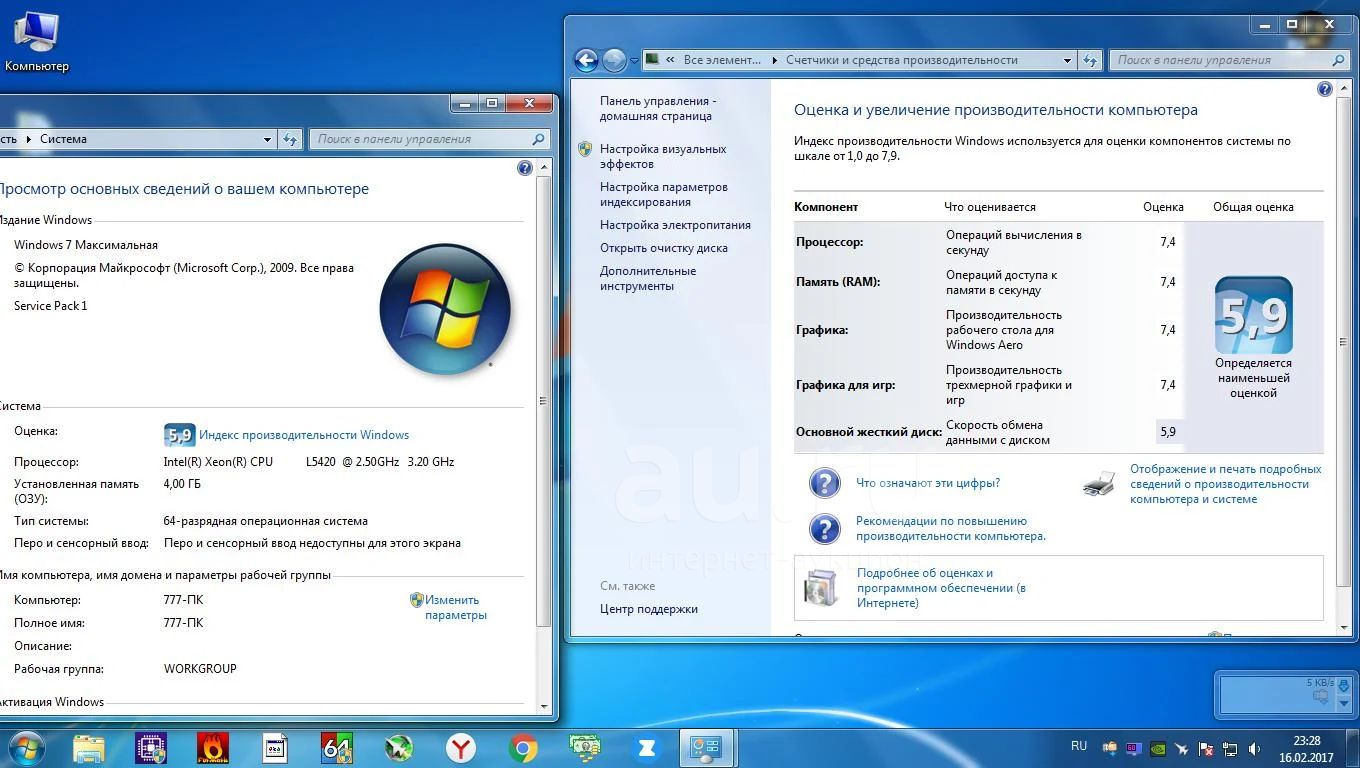
Task: Expand breadcrumb arrow after Все элементы
Action: pos(774,60)
